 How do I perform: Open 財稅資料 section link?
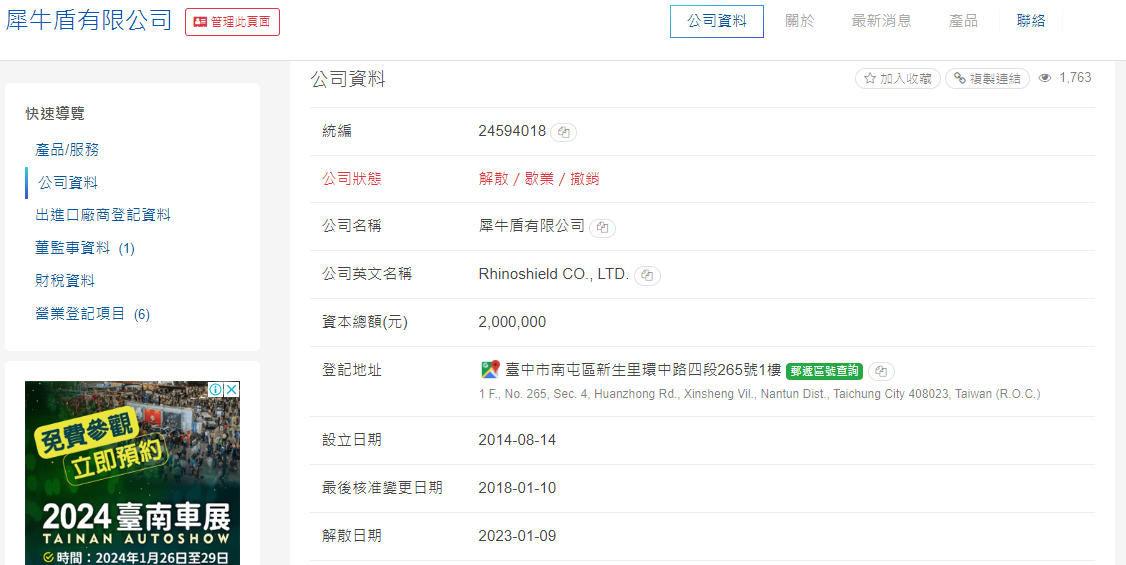65,281
